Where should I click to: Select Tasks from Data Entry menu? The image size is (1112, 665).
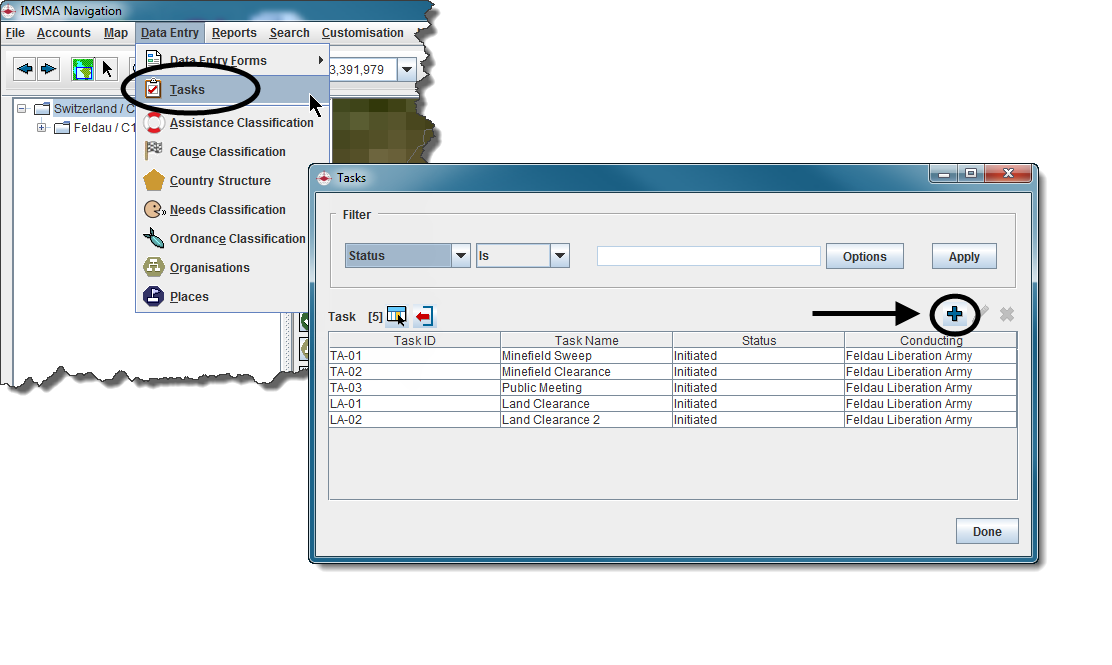tap(187, 90)
